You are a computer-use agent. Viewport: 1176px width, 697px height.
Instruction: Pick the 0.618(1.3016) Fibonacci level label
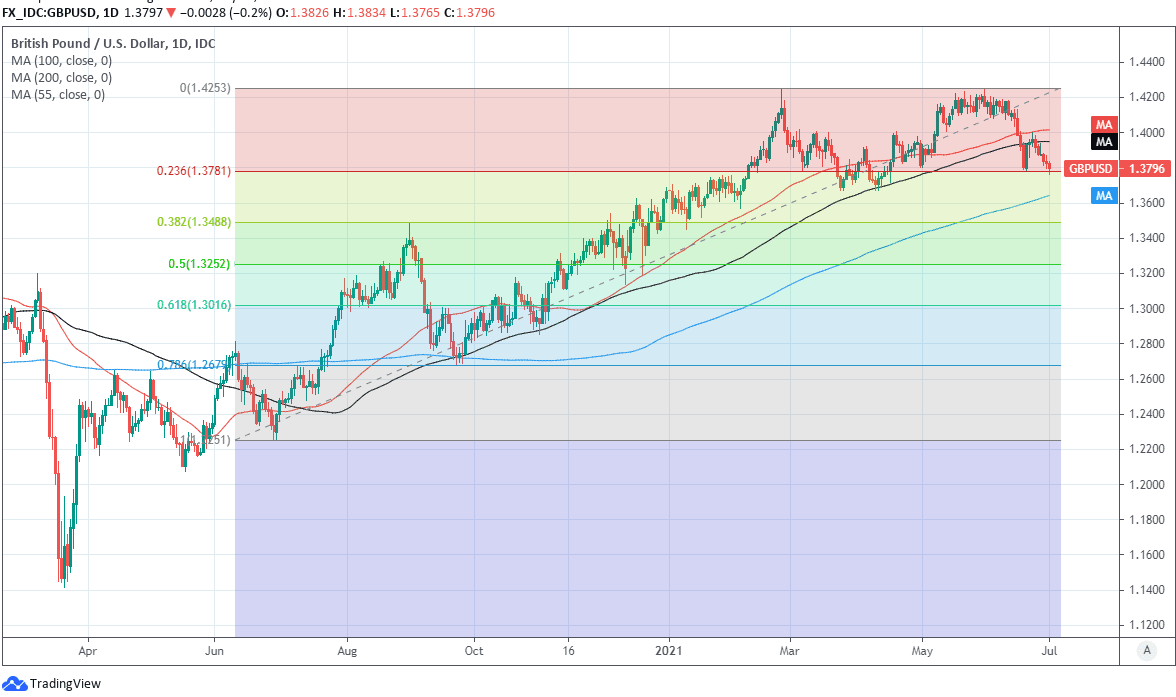click(194, 305)
